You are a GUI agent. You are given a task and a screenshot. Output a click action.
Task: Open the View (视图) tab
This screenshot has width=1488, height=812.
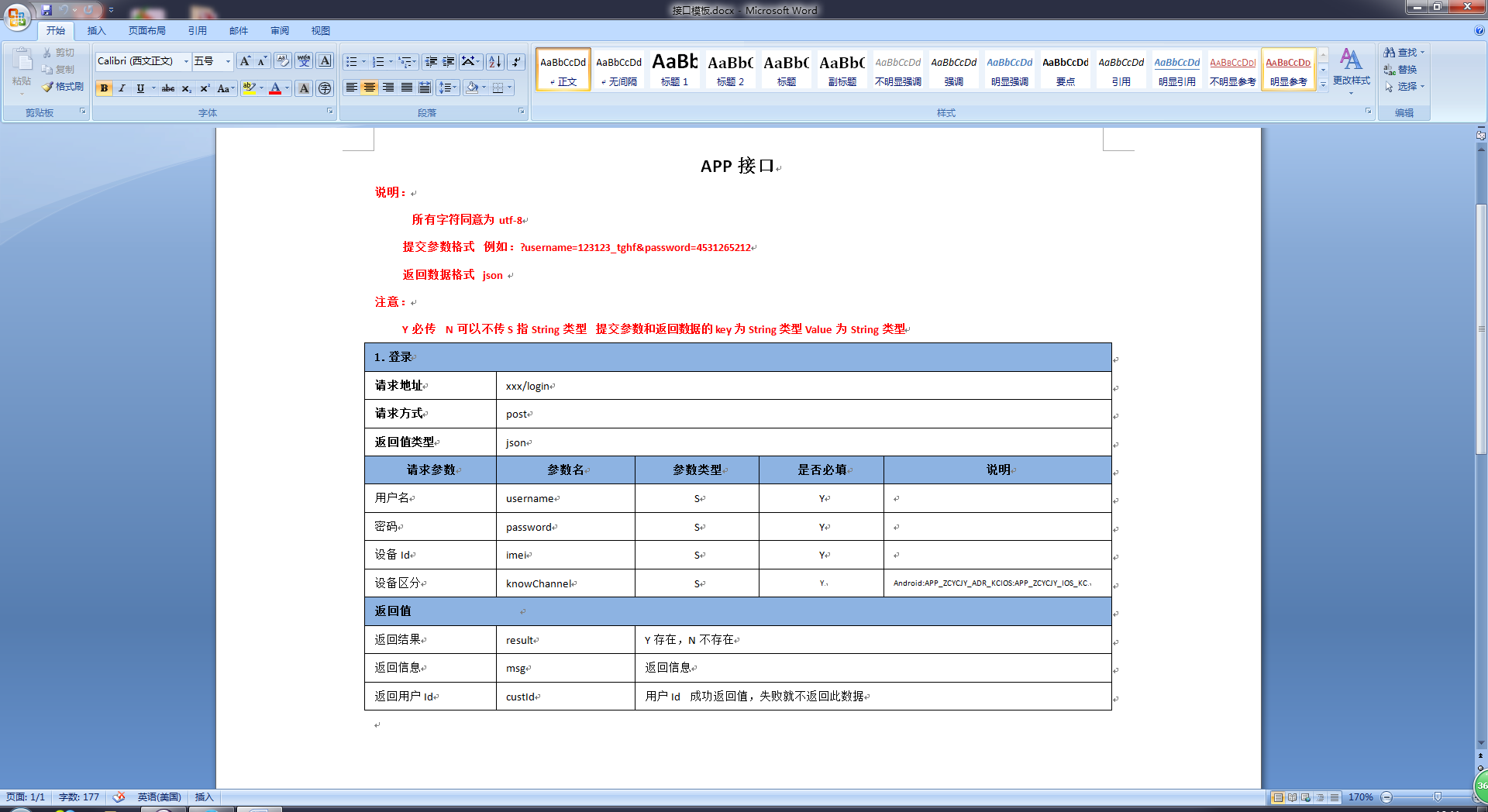(321, 31)
